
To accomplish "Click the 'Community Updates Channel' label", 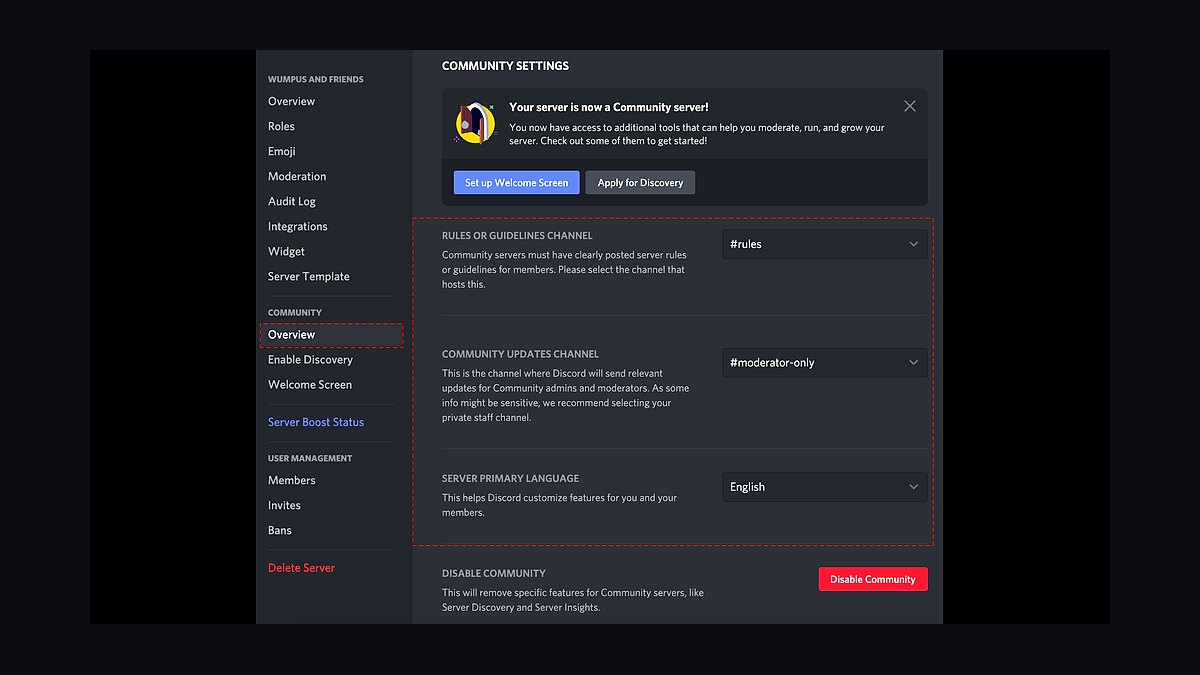I will (521, 354).
